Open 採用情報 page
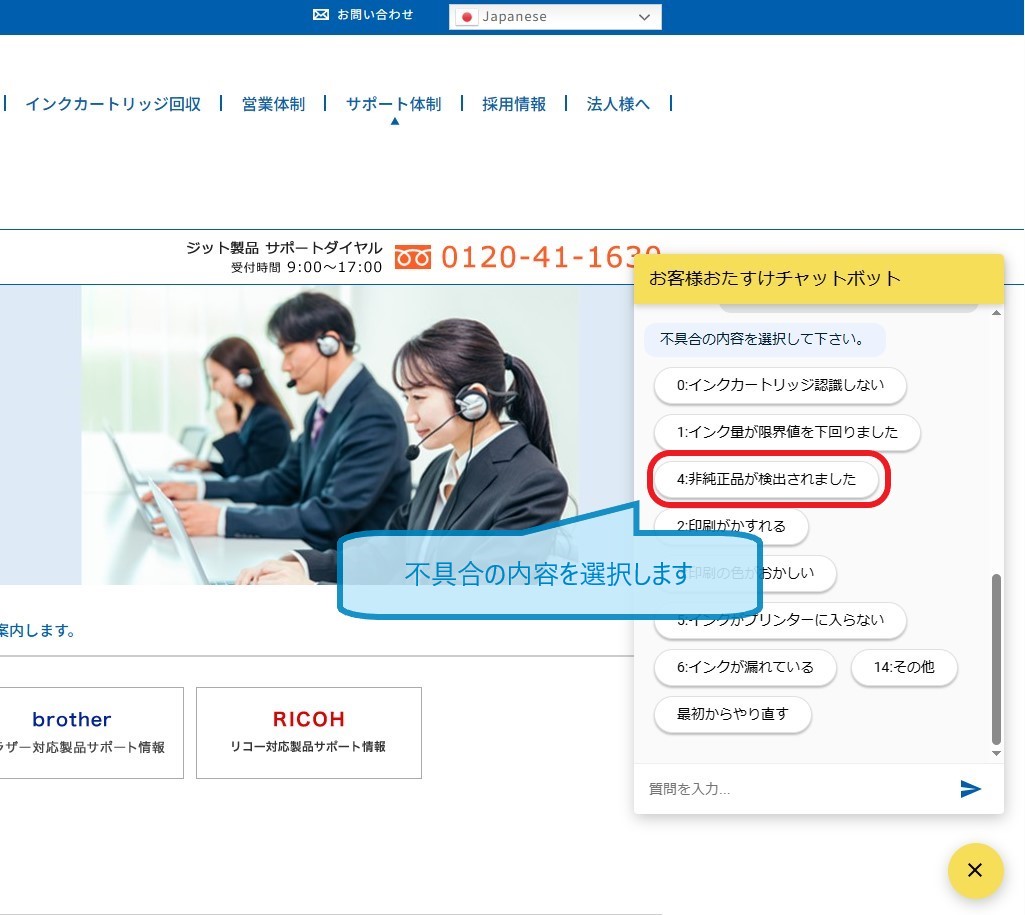Screen dimensions: 1025x915 (514, 104)
